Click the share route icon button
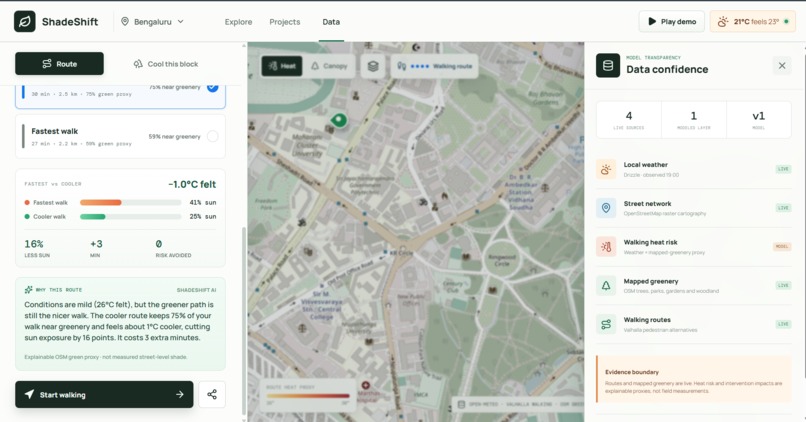Screen dimensions: 806x422 coord(212,394)
